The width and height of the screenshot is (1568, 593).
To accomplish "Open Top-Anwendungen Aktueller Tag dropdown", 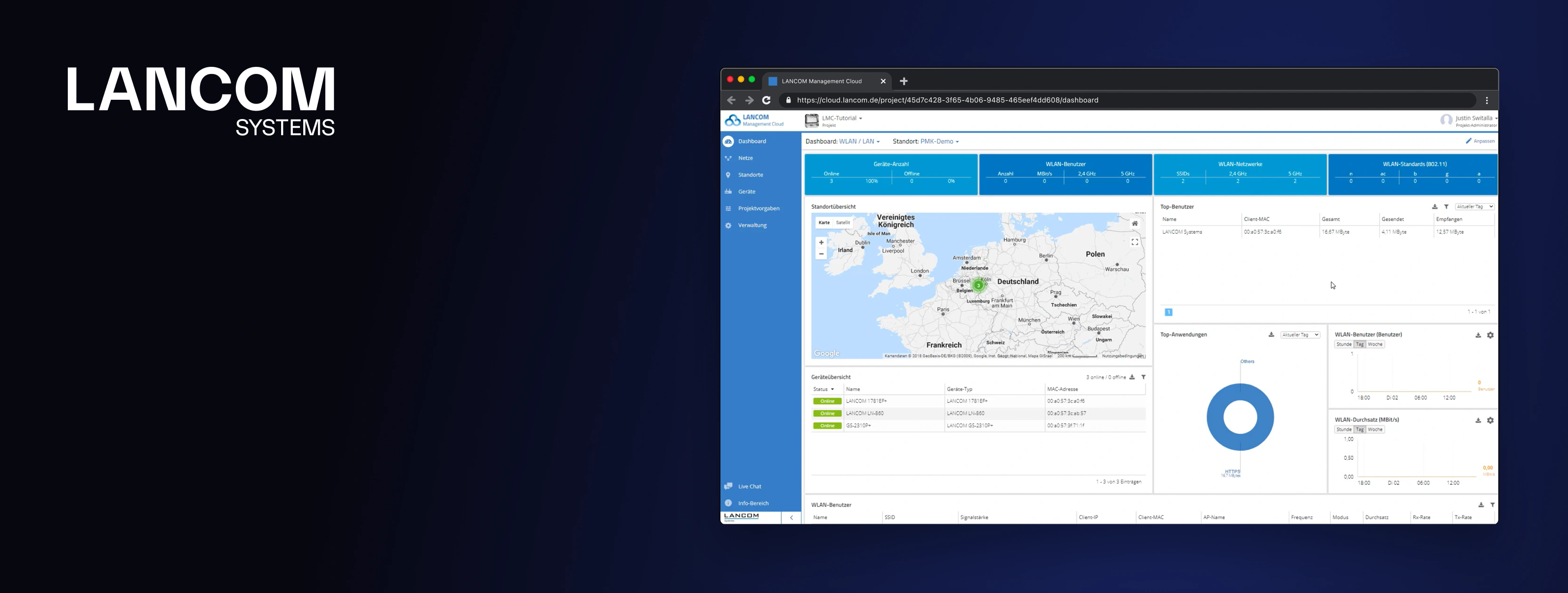I will pyautogui.click(x=1300, y=335).
